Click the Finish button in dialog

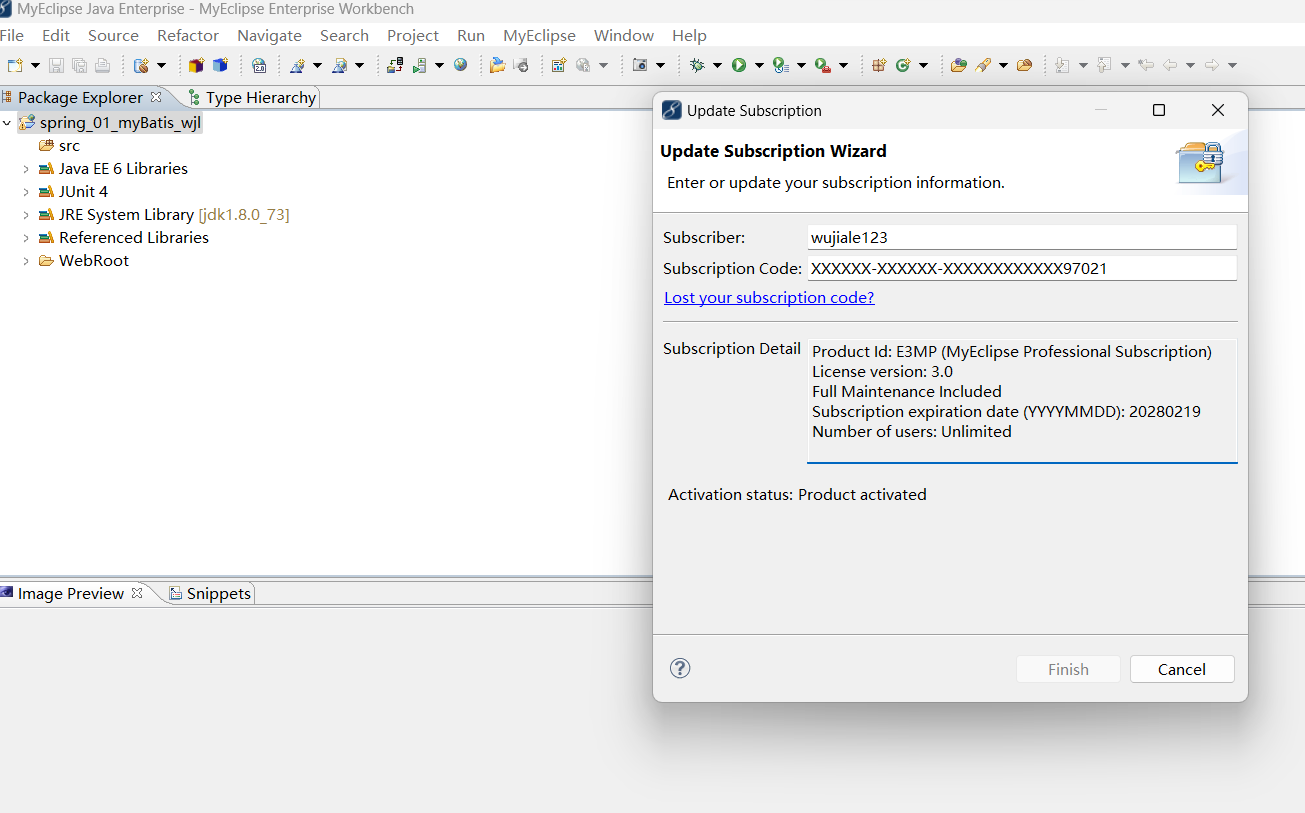(1068, 669)
